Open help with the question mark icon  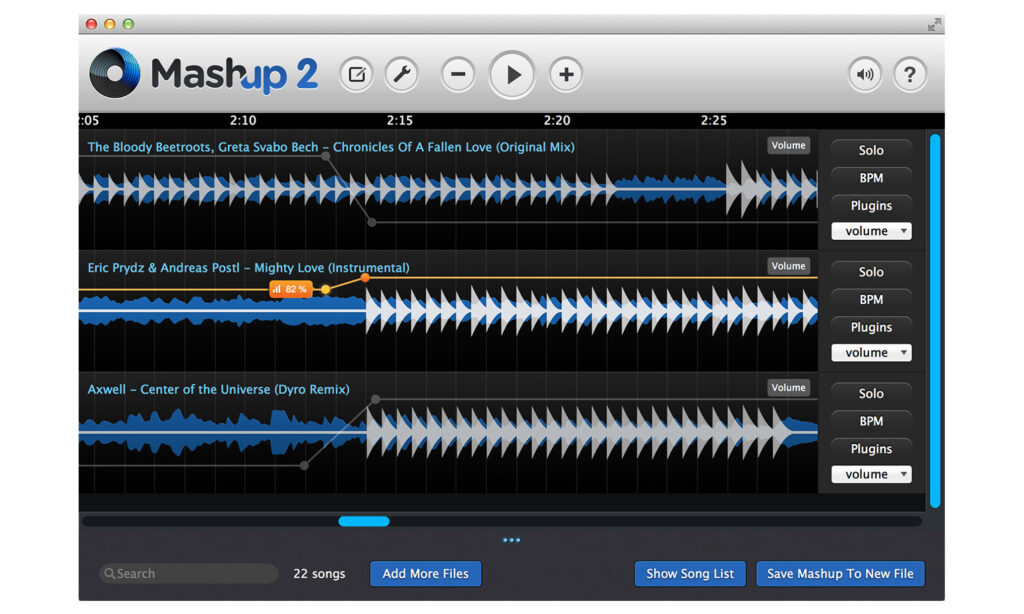[910, 74]
